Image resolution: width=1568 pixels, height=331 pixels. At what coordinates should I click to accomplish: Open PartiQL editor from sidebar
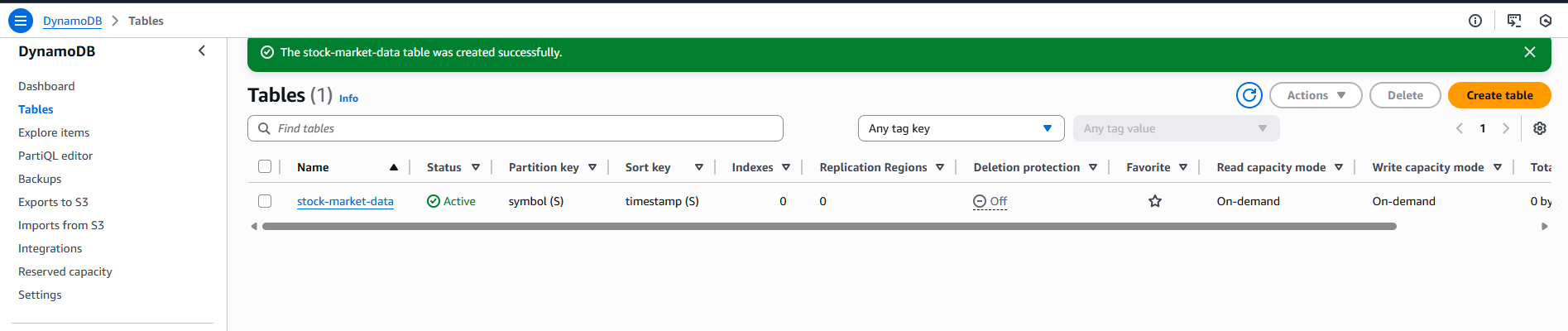[x=55, y=156]
